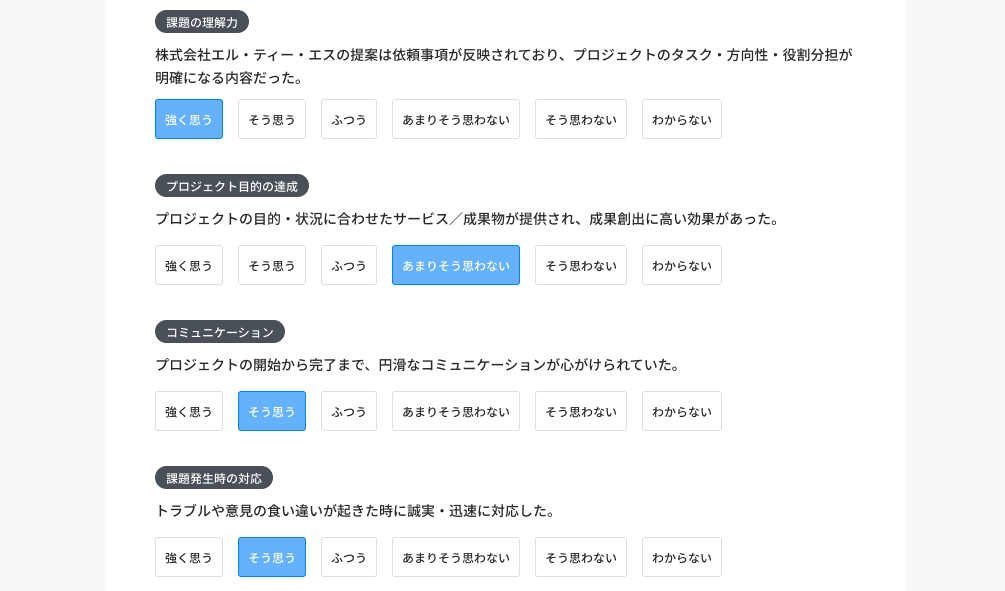Viewport: 1005px width, 591px height.
Task: Click あまりそう思わない under プロジェクト目的の達成
Action: (x=456, y=265)
